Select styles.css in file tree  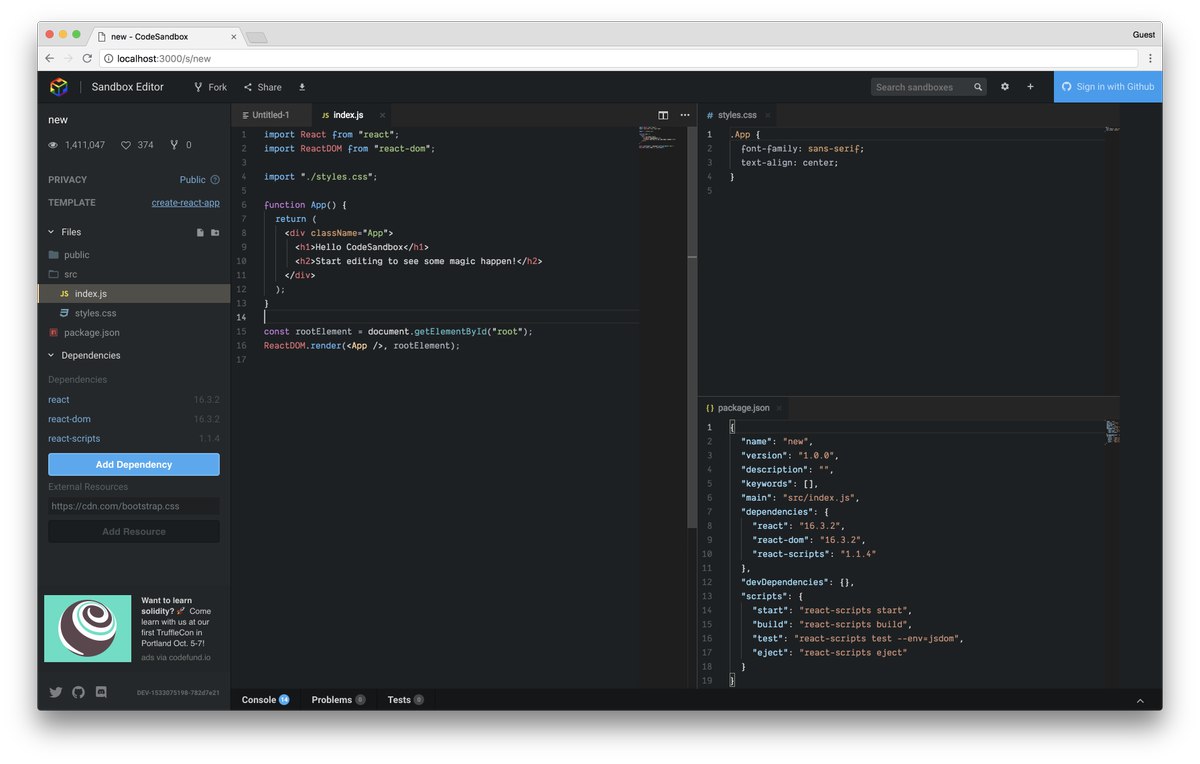[134, 313]
